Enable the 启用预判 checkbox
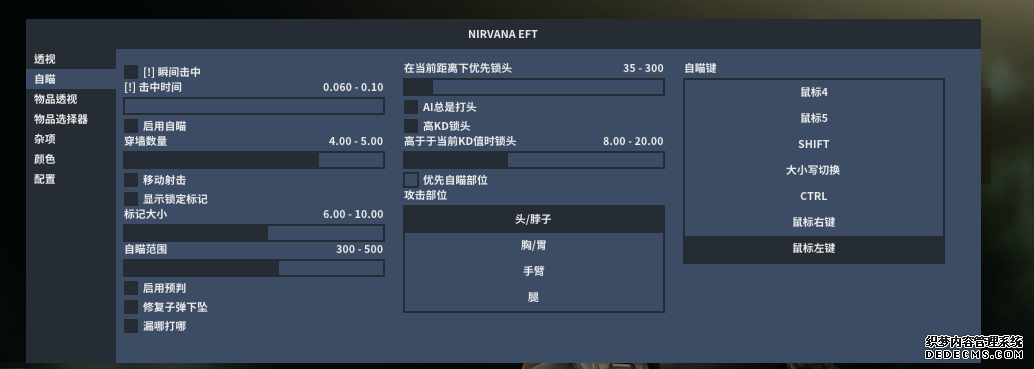The height and width of the screenshot is (369, 1034). (131, 288)
